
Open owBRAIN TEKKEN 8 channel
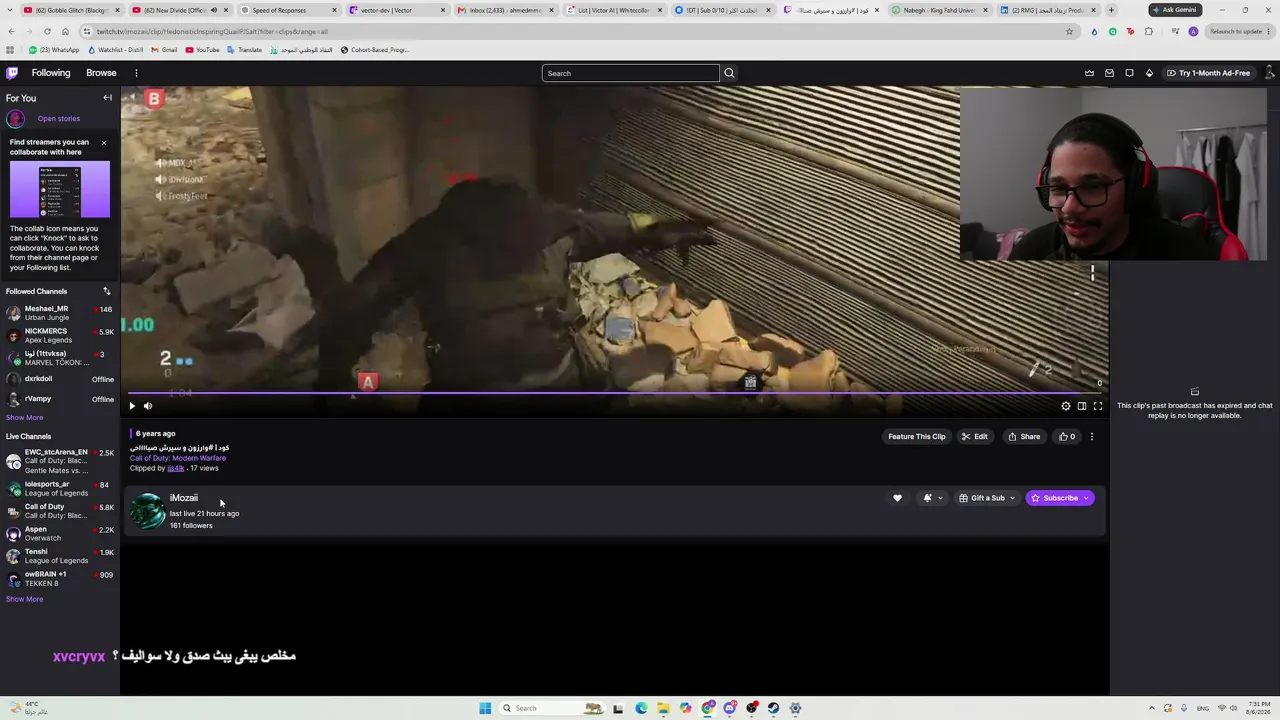pos(59,579)
